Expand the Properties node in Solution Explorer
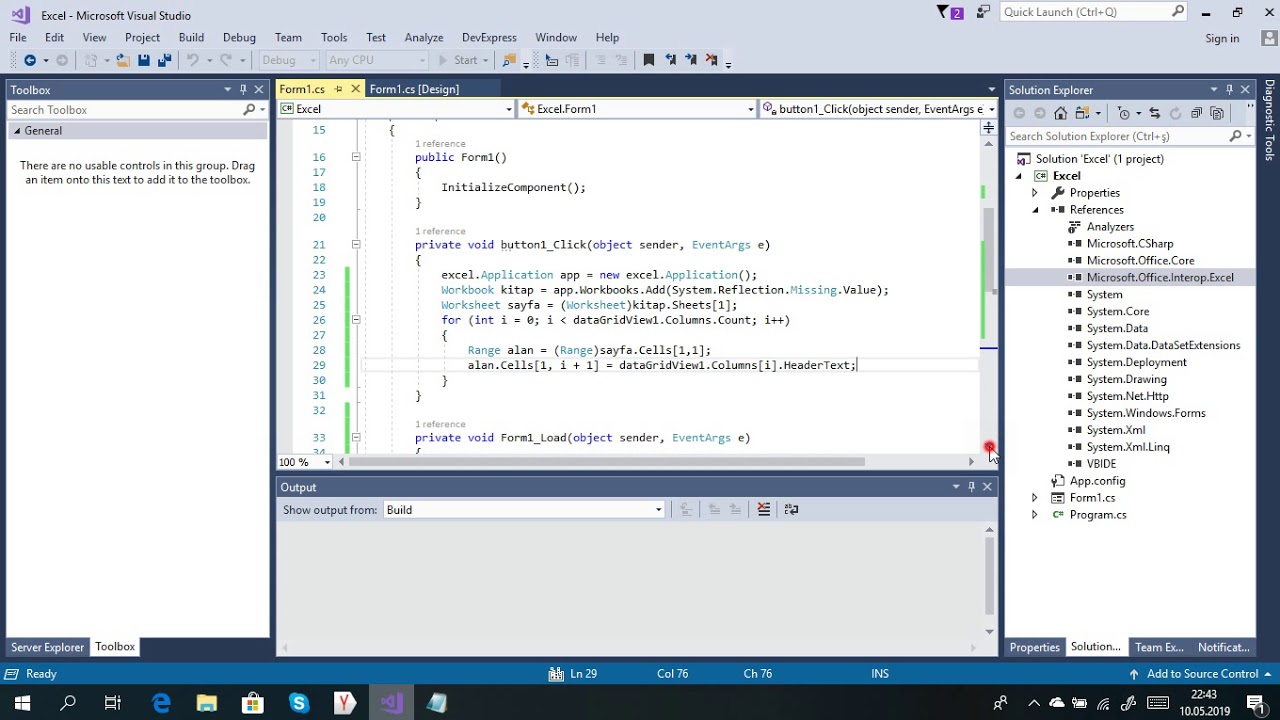The image size is (1280, 720). [1035, 193]
